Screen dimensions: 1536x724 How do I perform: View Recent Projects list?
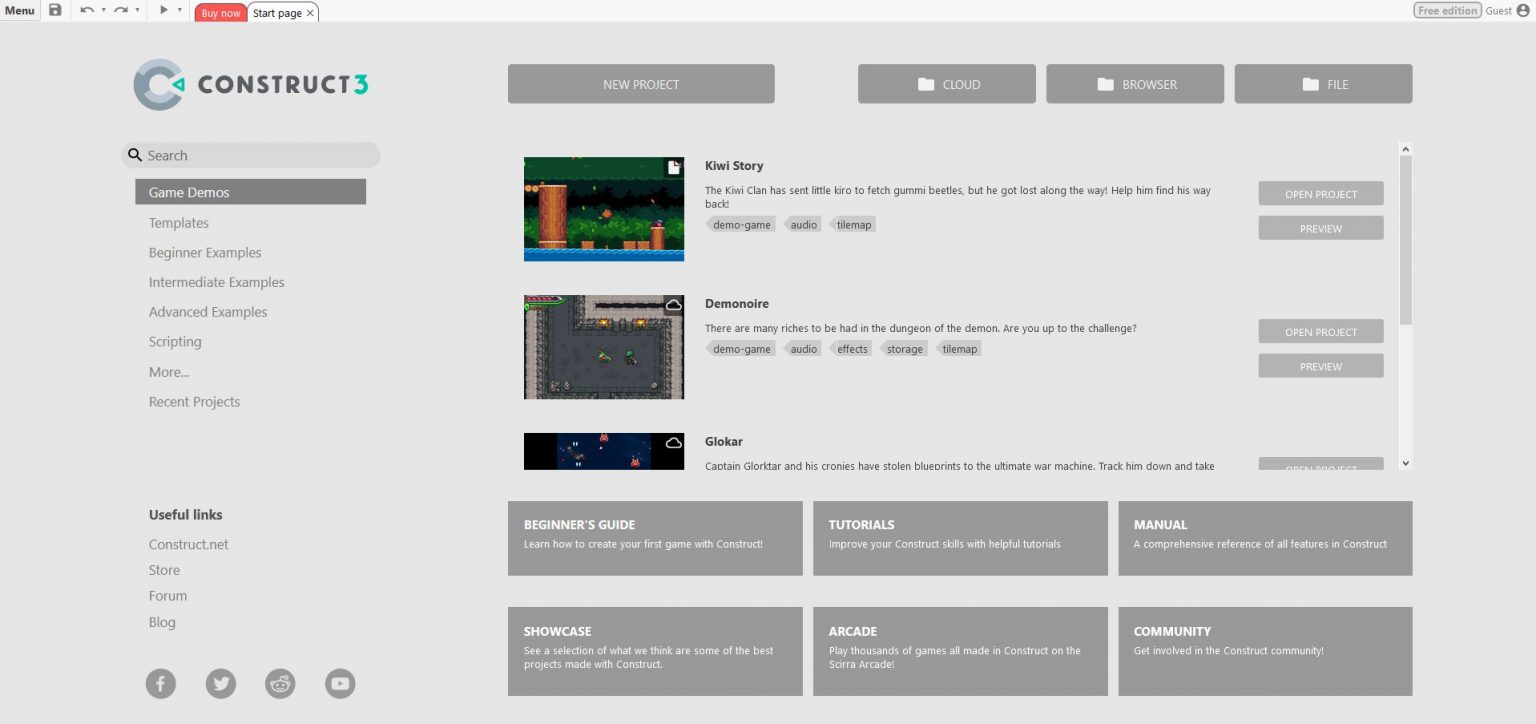194,402
